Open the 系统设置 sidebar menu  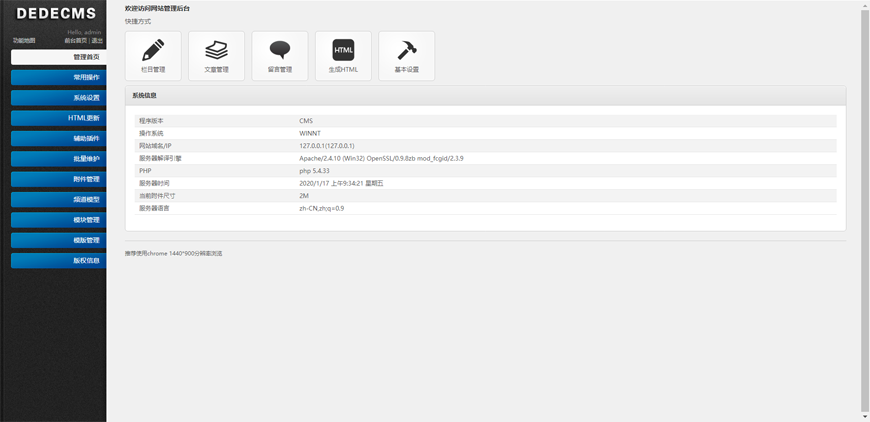coord(59,98)
